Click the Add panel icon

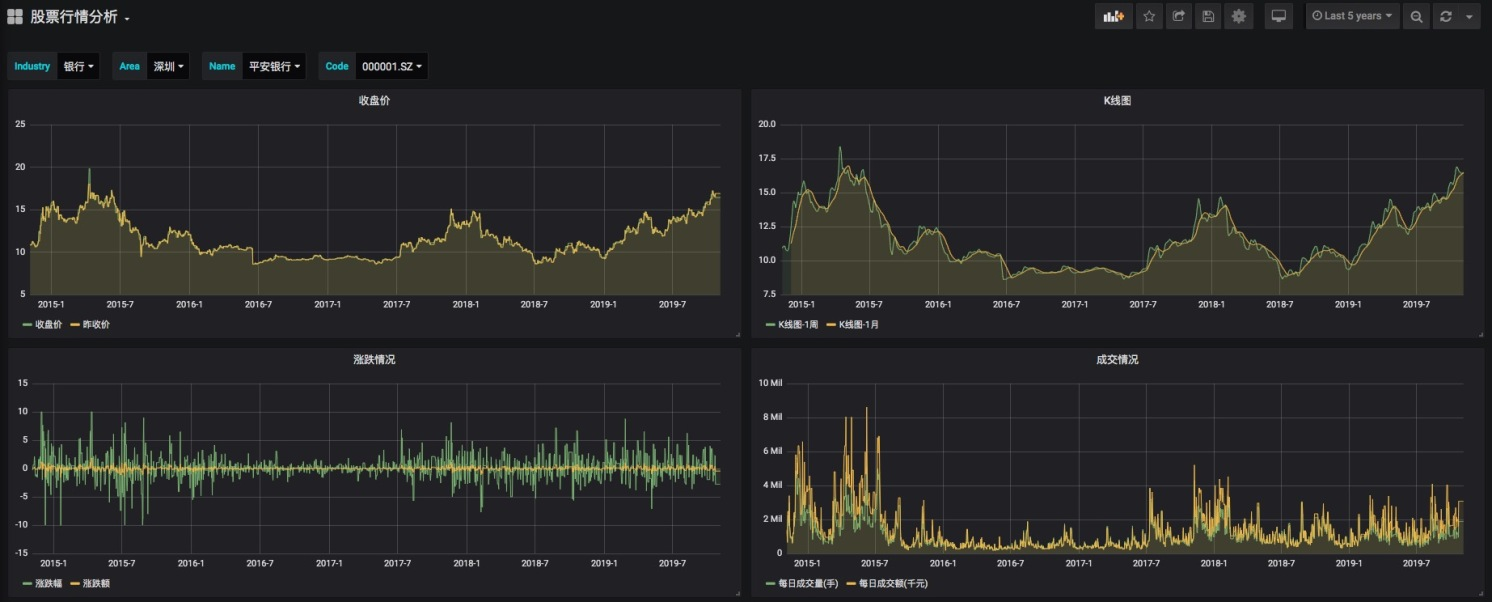tap(1113, 16)
